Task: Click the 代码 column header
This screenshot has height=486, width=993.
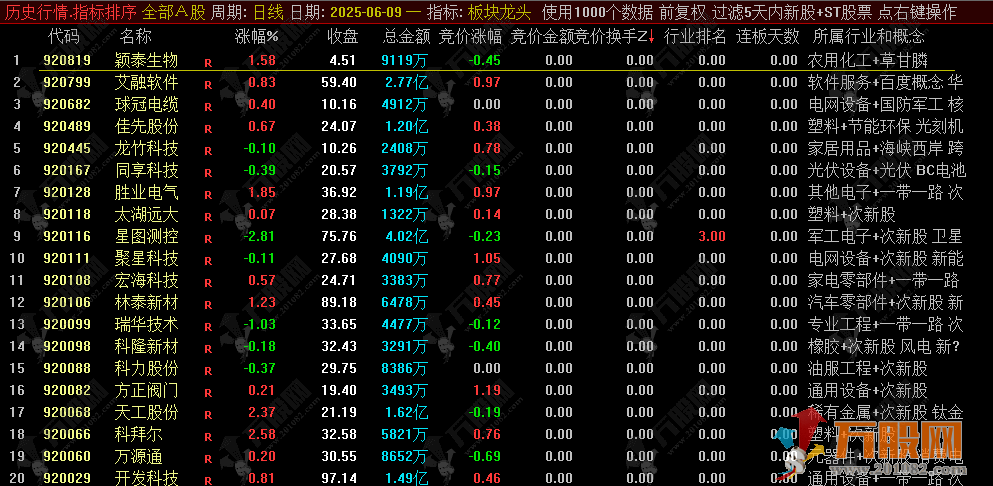Action: click(63, 37)
